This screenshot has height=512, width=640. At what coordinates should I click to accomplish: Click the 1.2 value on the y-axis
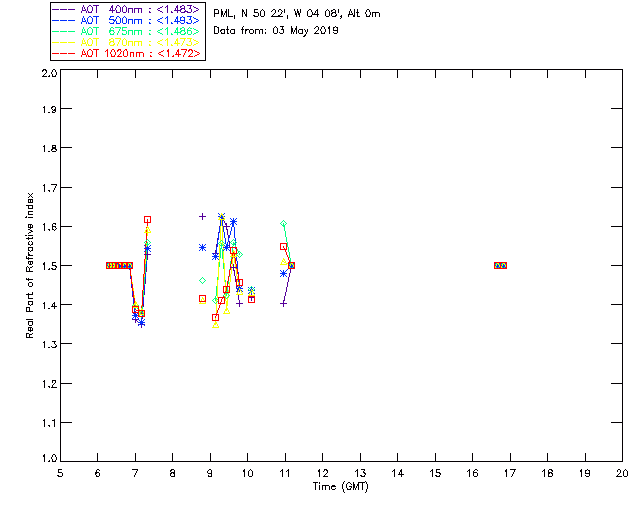click(49, 384)
